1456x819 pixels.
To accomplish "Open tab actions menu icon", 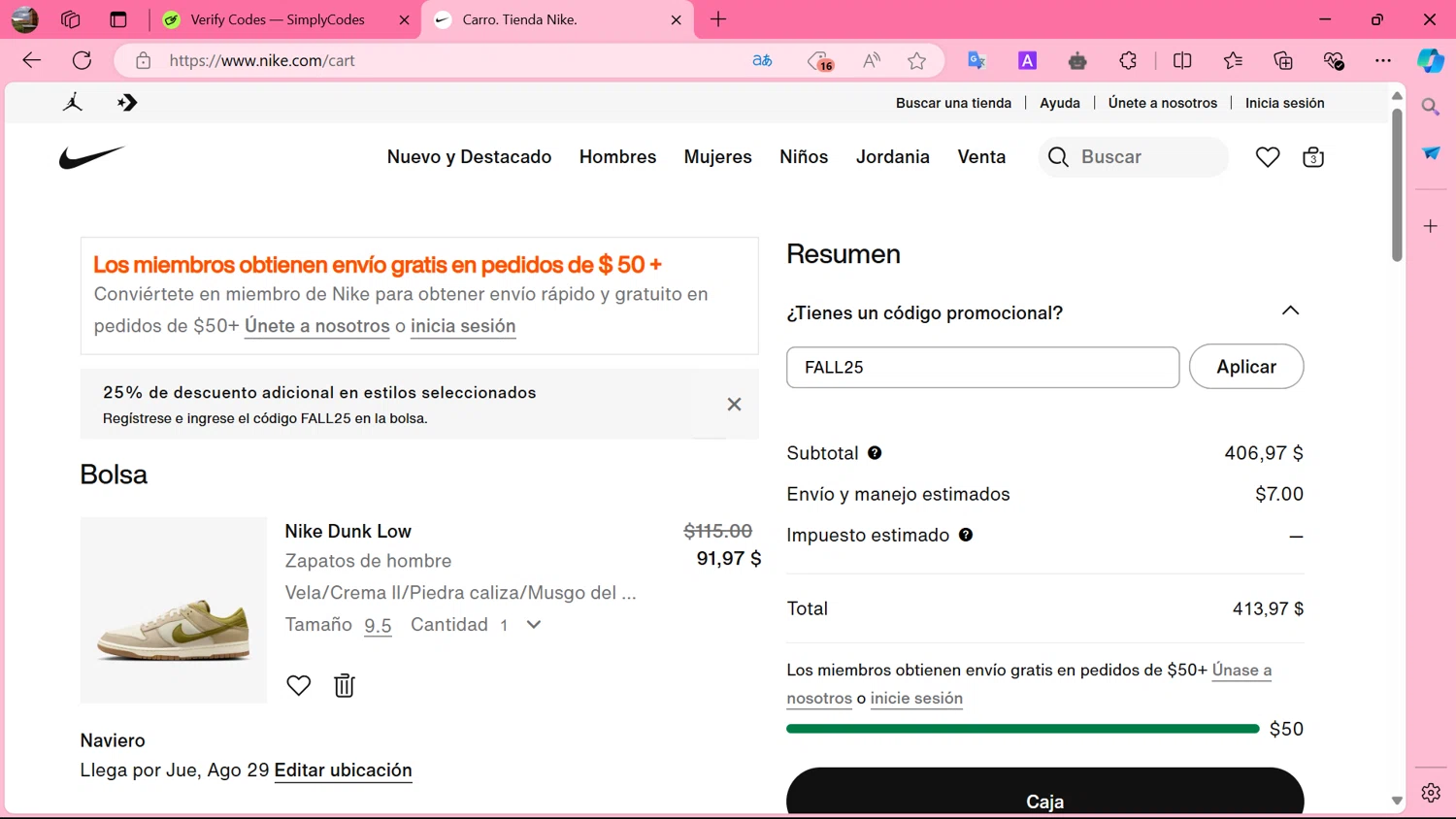I will [118, 19].
